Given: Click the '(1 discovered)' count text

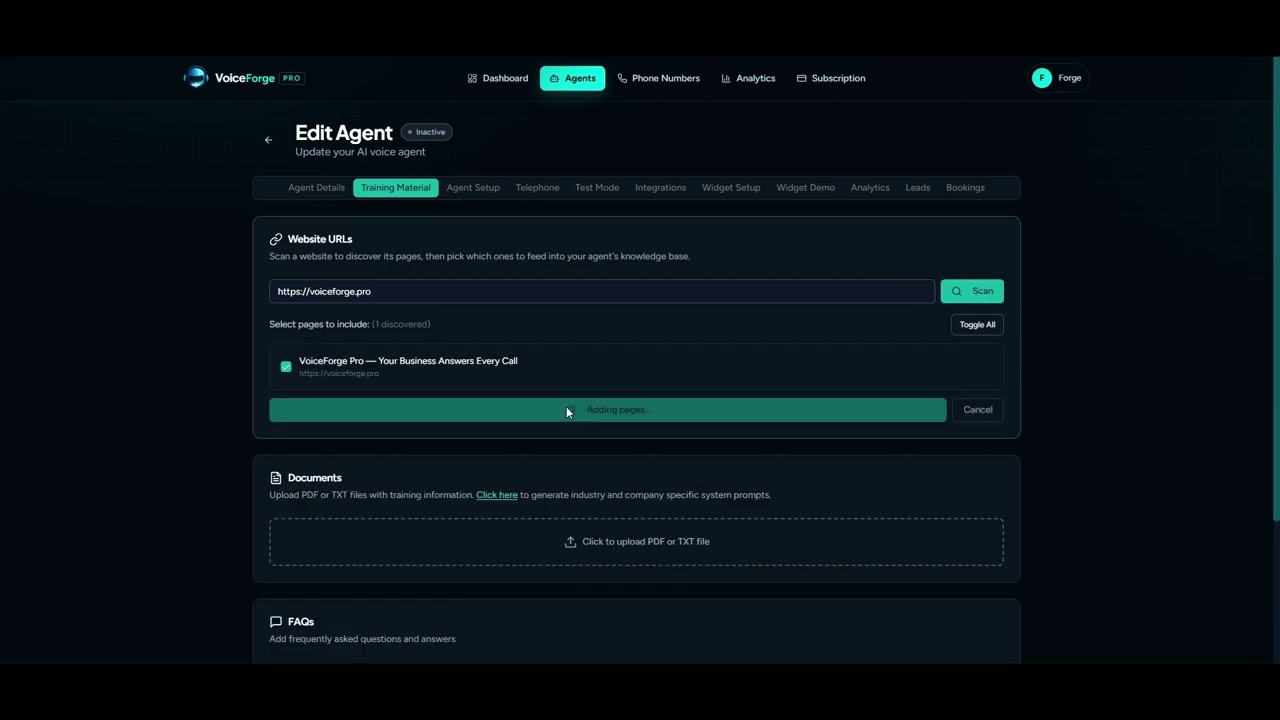Looking at the screenshot, I should [x=401, y=325].
